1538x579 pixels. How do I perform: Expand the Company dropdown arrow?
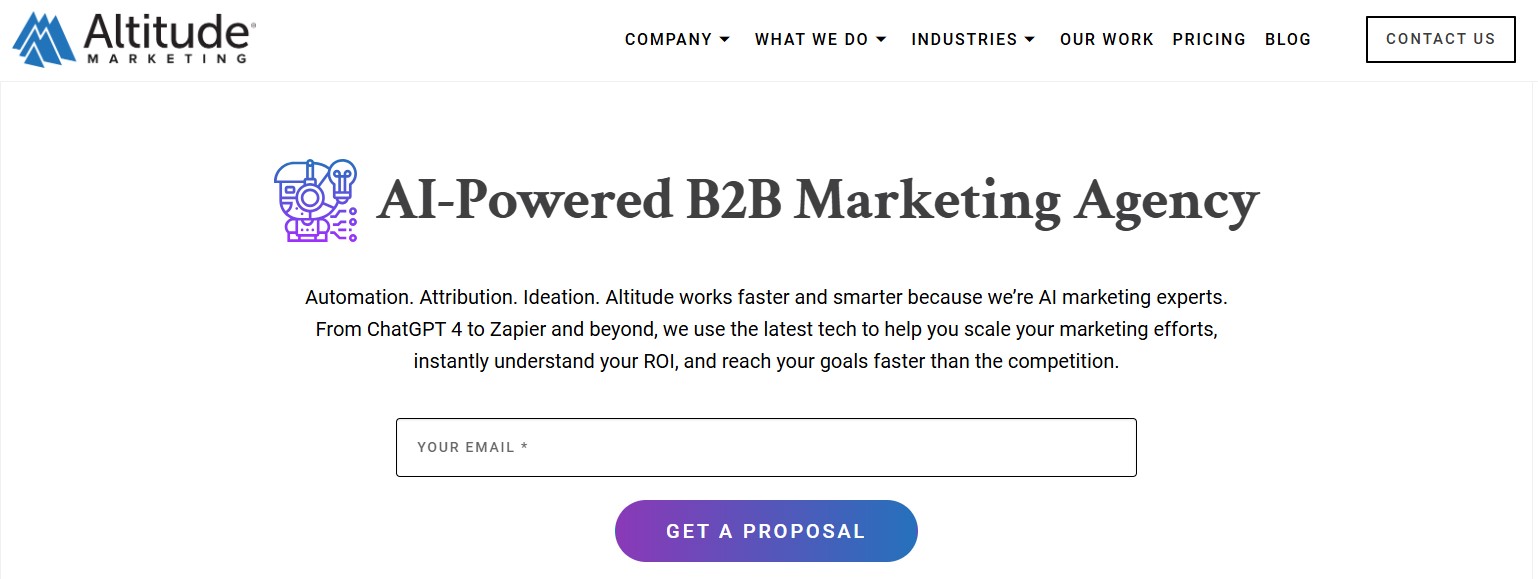click(725, 40)
